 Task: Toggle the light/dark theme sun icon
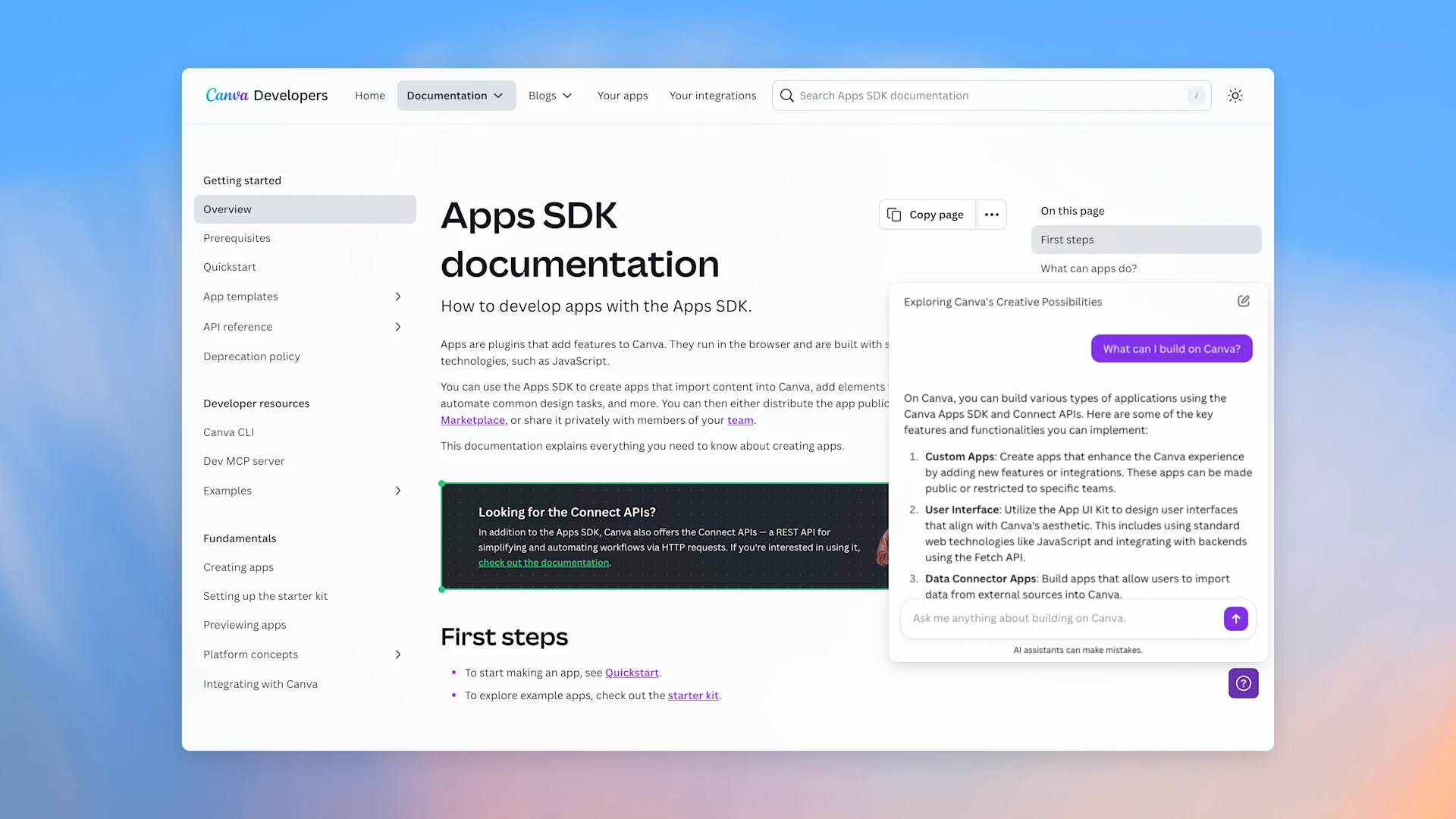1235,96
